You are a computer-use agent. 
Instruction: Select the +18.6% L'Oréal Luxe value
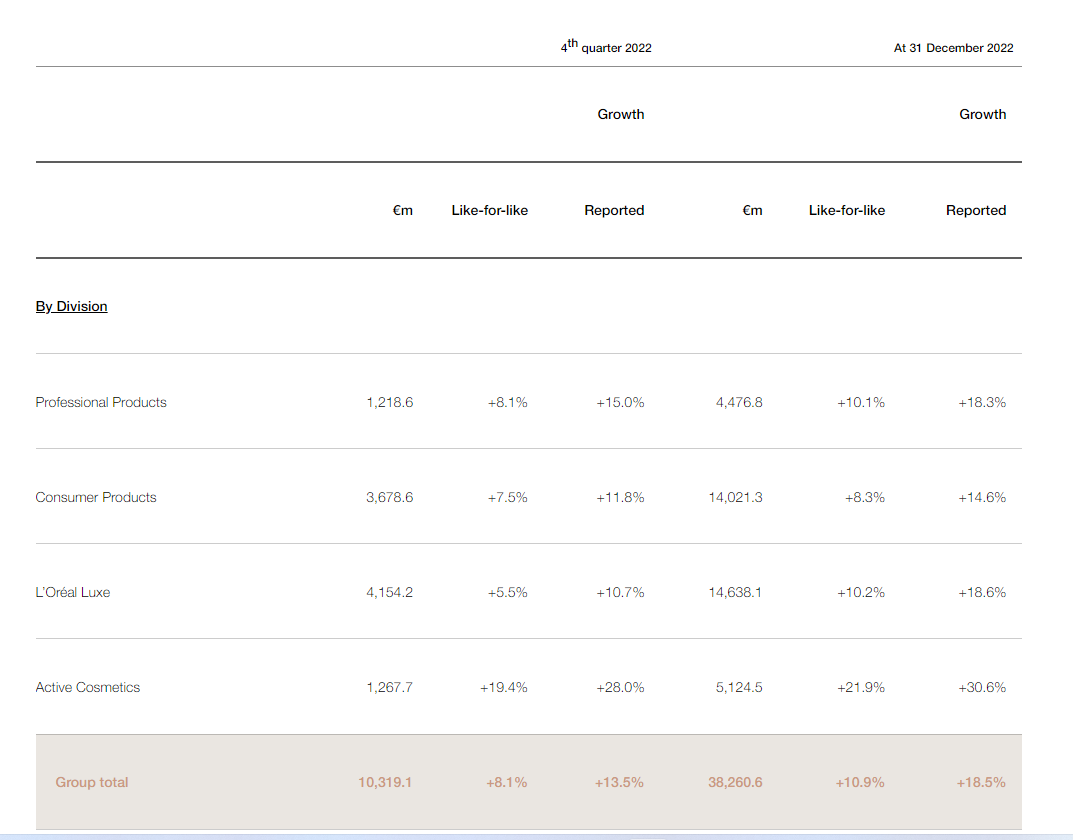click(982, 592)
